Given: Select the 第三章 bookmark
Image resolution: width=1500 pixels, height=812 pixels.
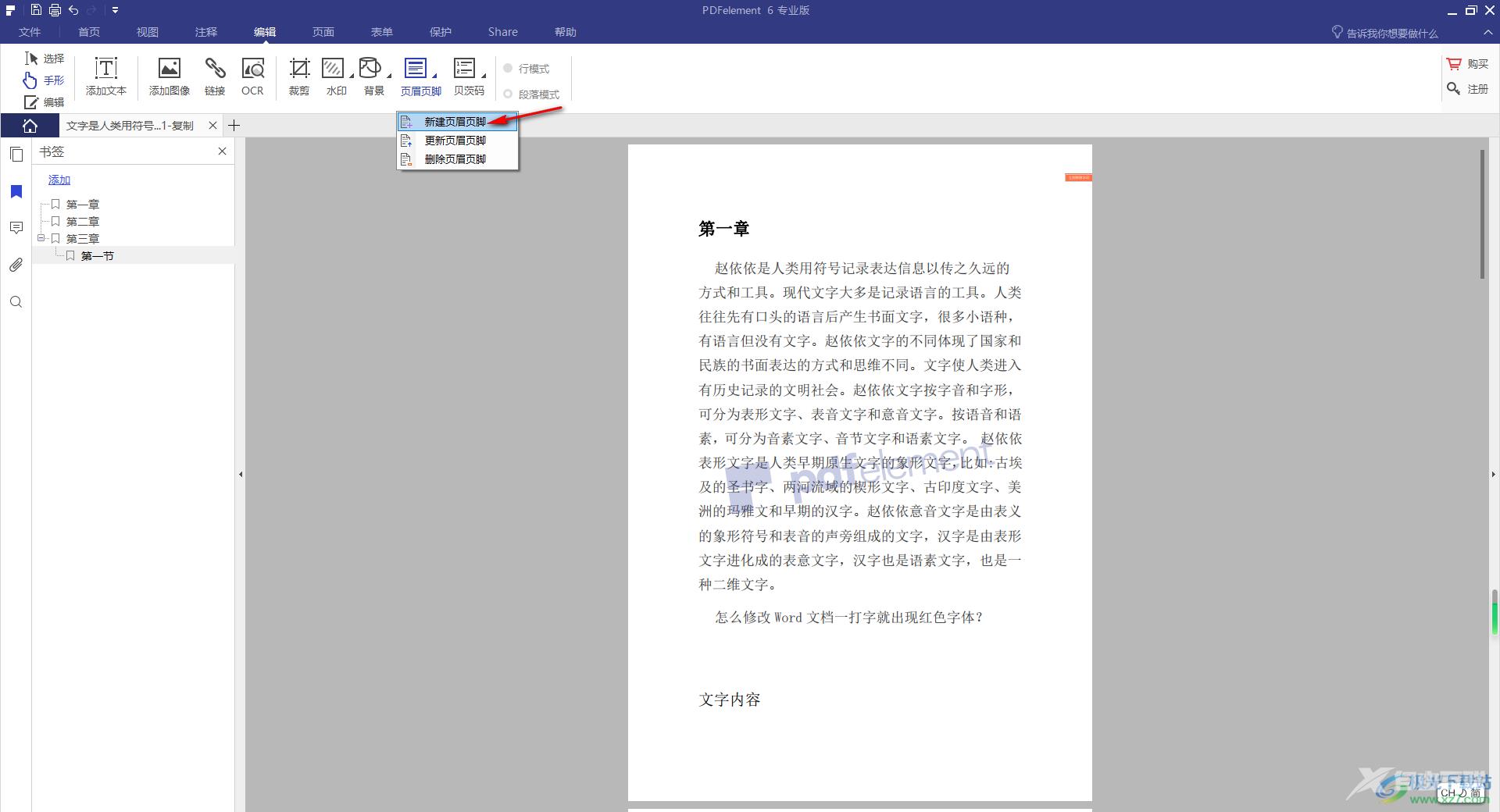Looking at the screenshot, I should click(x=83, y=239).
